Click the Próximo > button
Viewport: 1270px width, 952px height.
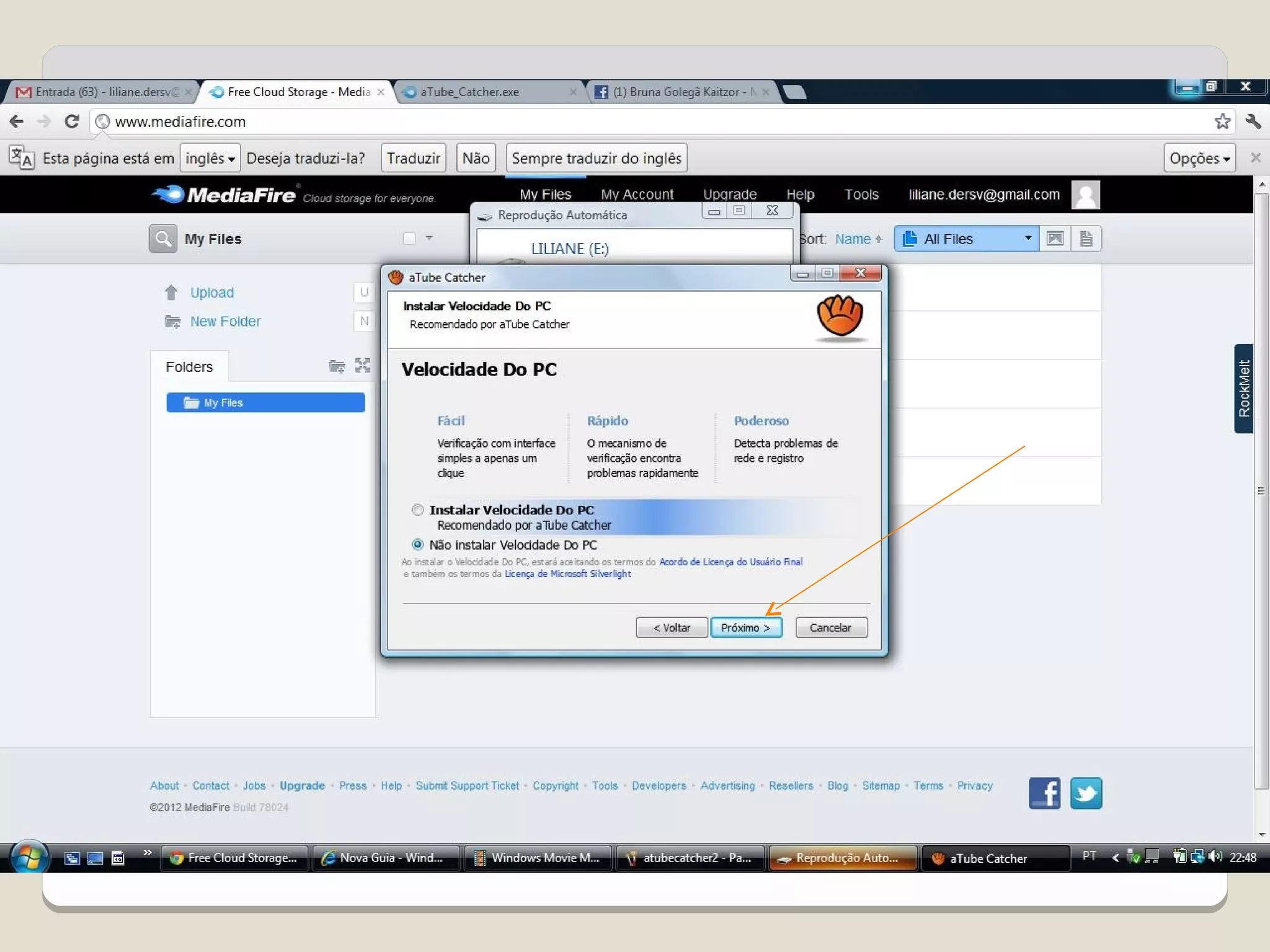point(745,628)
